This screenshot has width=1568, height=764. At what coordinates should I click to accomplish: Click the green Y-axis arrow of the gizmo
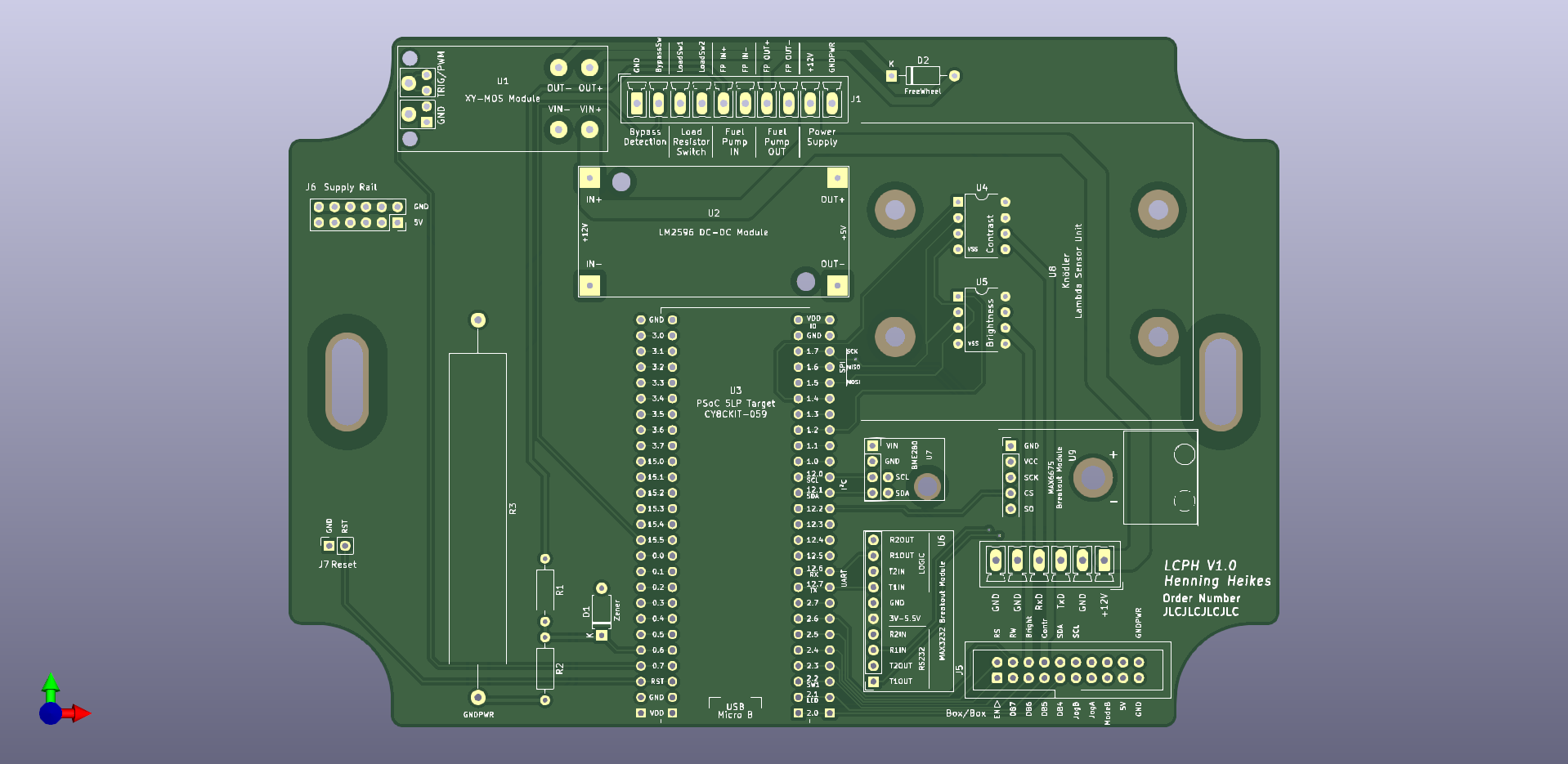click(x=51, y=685)
